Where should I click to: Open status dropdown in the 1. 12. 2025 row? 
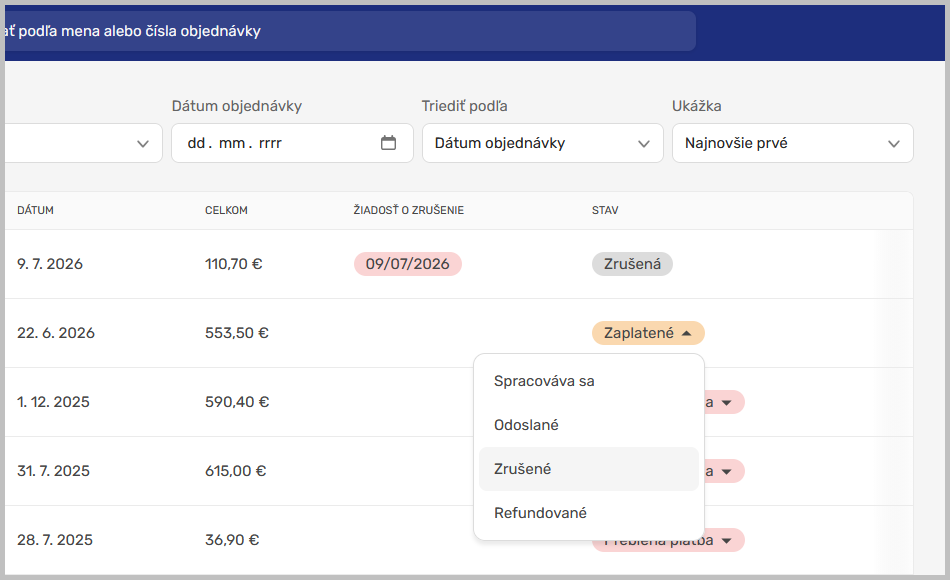point(725,402)
